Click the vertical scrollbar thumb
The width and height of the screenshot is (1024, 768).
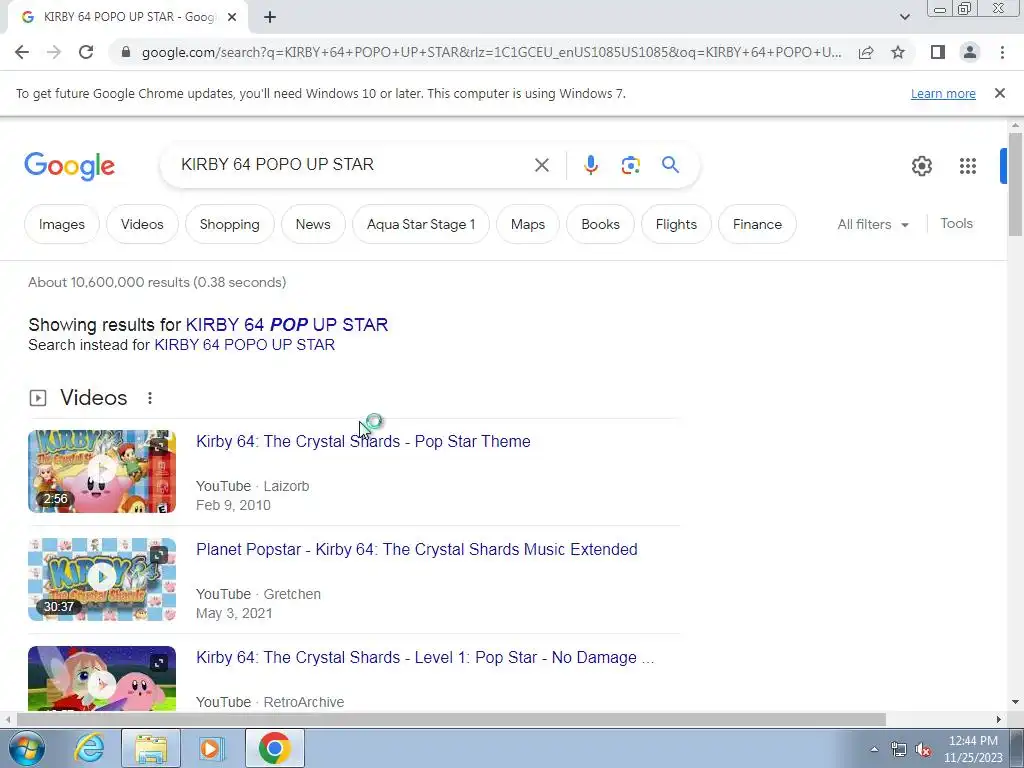coord(1015,184)
